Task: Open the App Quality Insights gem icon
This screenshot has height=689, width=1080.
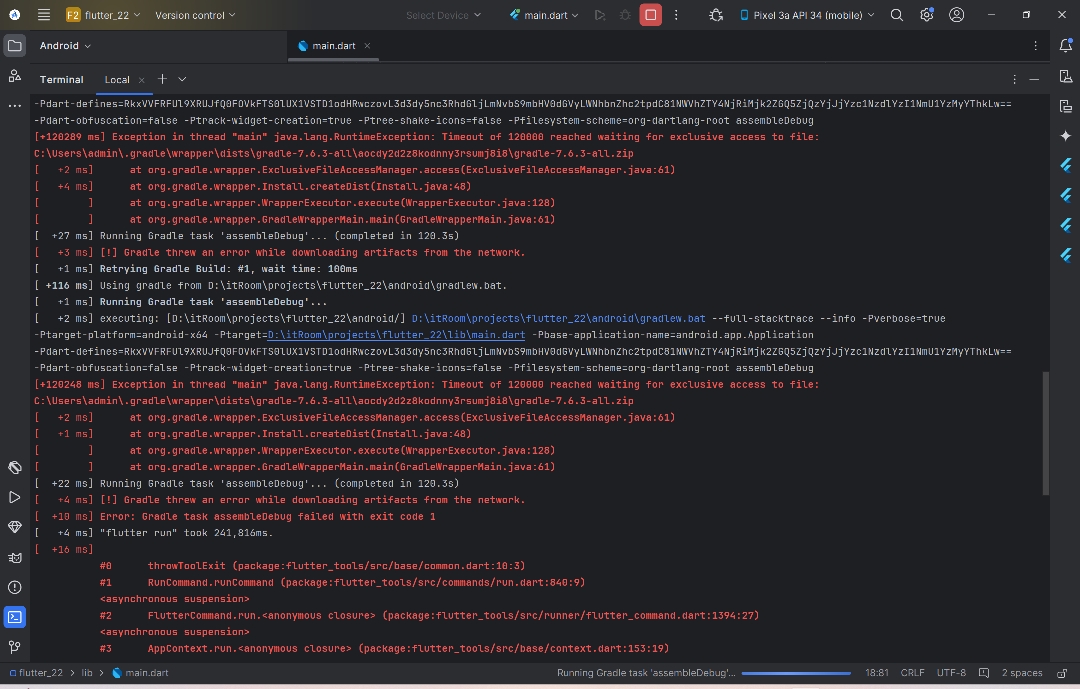Action: coord(14,527)
